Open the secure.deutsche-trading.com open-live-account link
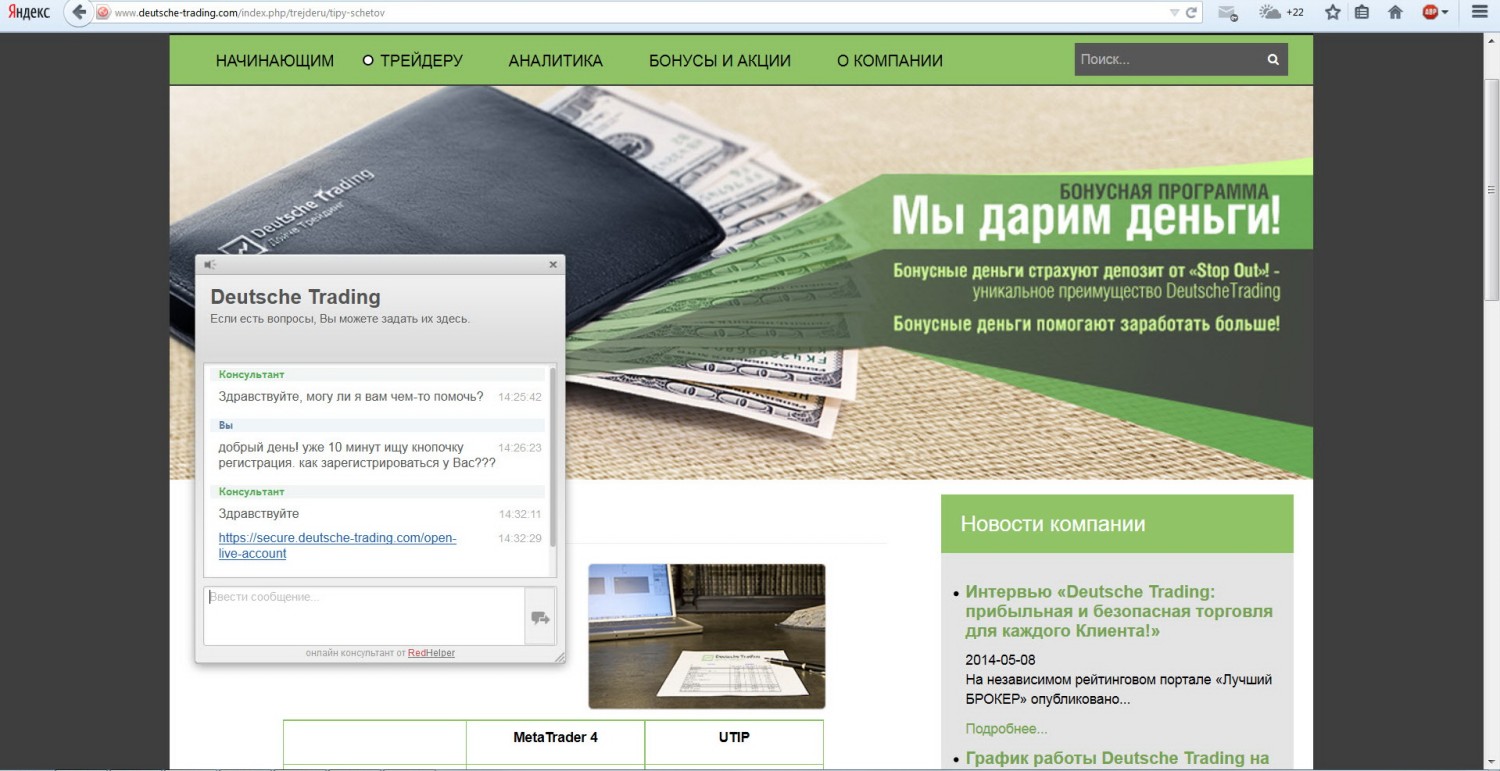The height and width of the screenshot is (771, 1500). pos(338,545)
